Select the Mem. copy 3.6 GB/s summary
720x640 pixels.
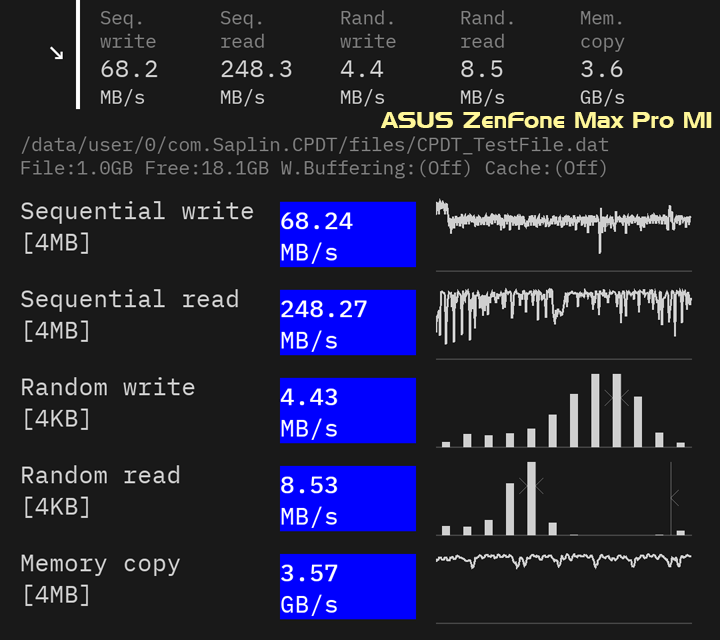tap(602, 57)
